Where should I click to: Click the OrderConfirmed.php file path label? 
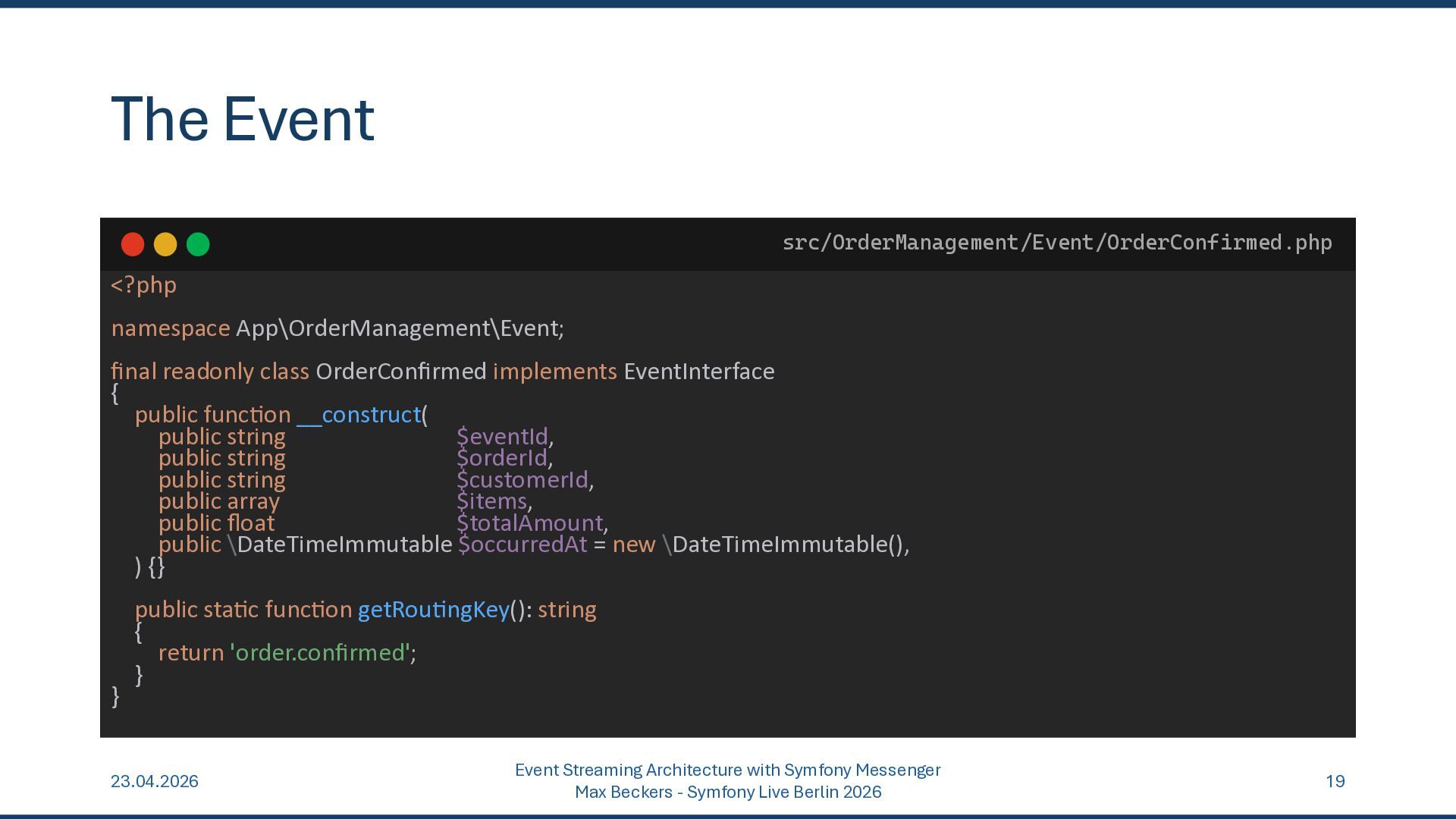click(x=1056, y=243)
